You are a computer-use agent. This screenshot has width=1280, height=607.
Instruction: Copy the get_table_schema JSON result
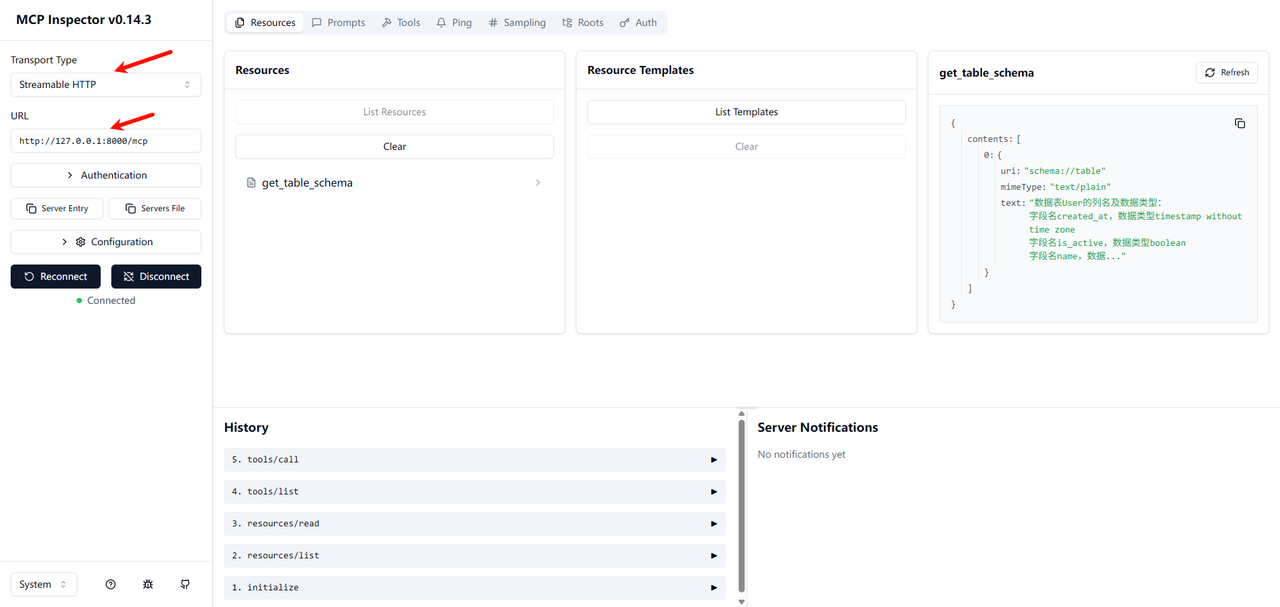pos(1239,123)
